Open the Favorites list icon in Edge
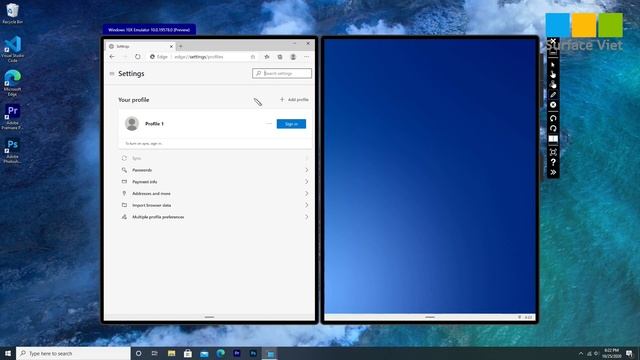This screenshot has height=360, width=640. (x=267, y=57)
